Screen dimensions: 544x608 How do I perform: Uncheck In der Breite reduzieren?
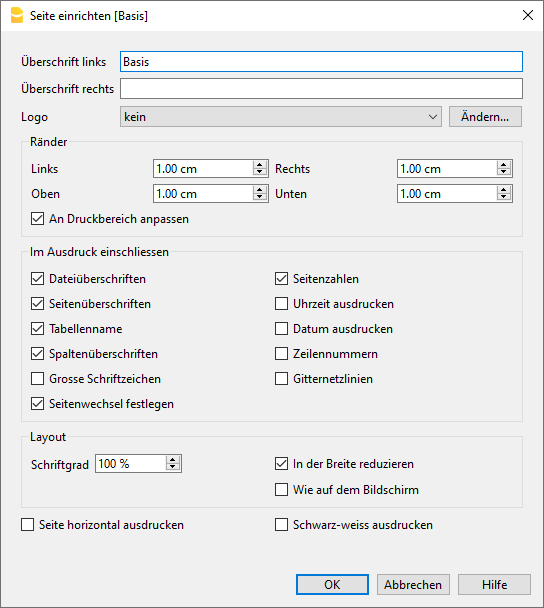click(x=281, y=464)
